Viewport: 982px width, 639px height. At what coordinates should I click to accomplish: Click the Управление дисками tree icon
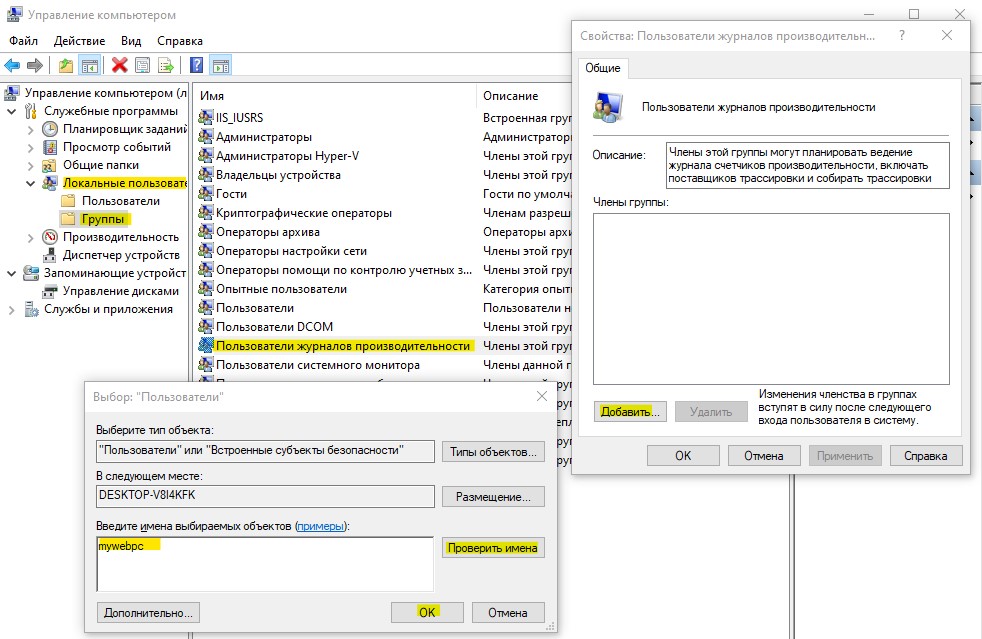[50, 291]
